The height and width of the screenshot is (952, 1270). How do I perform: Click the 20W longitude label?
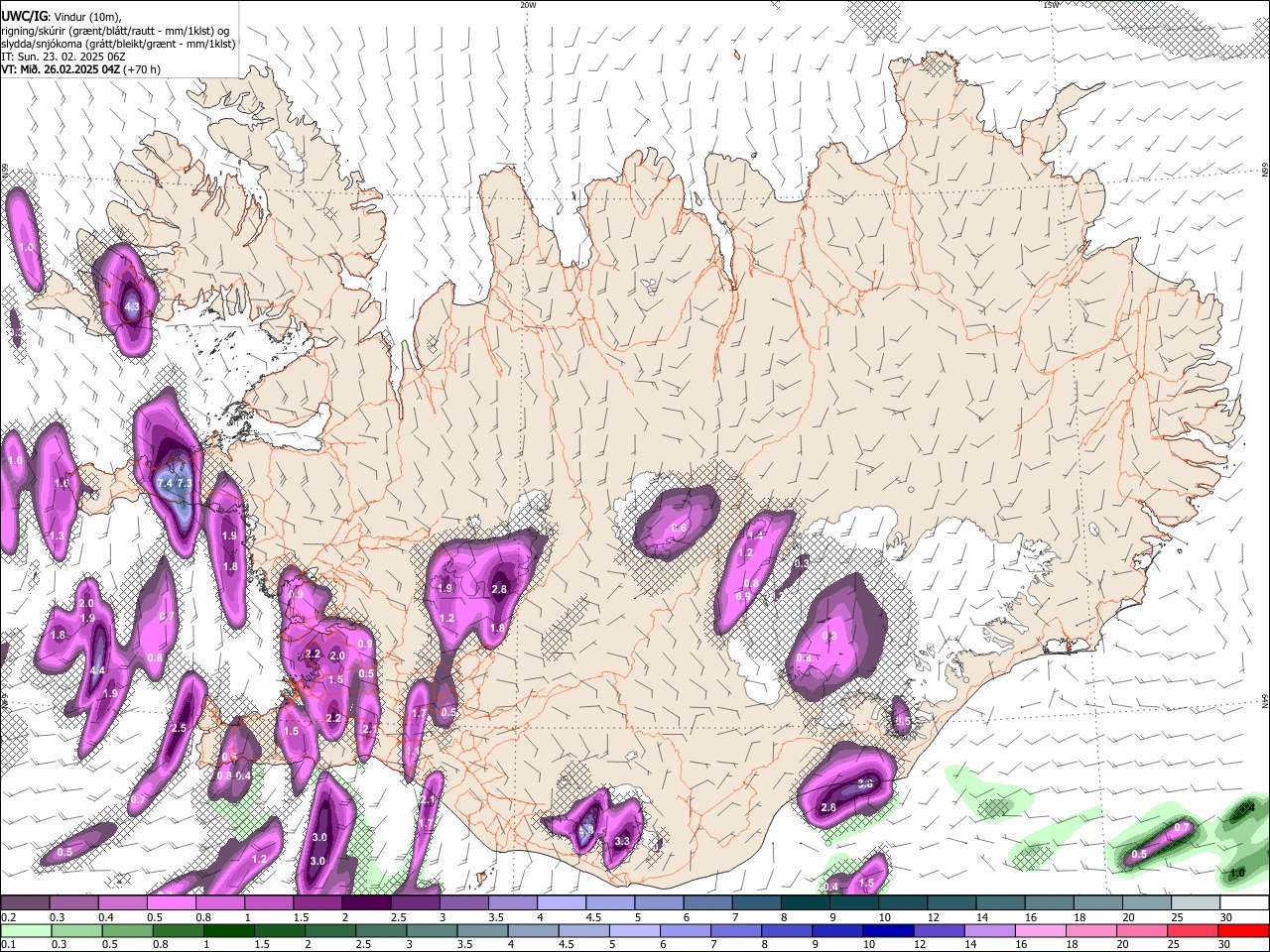coord(528,5)
